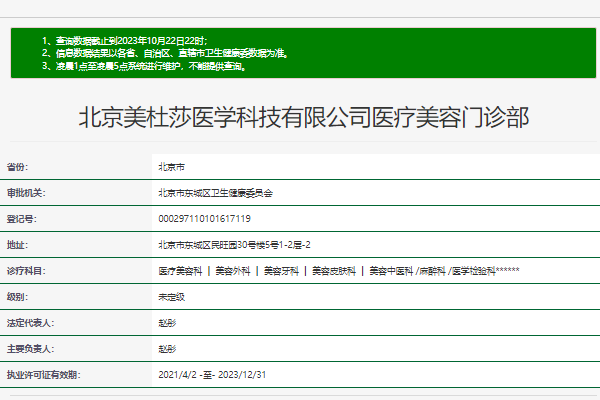Select the 诊疗科目 label
600x400 pixels.
click(26, 271)
